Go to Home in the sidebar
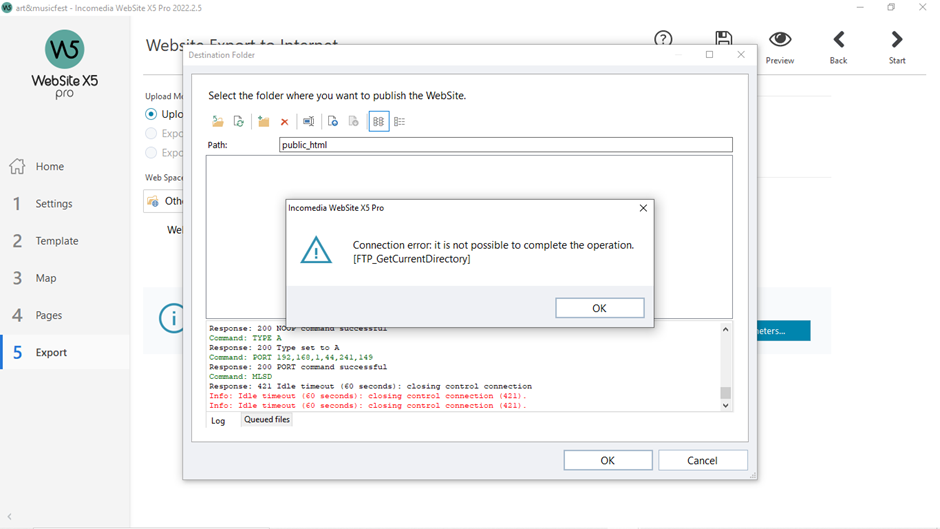Screen dimensions: 940x529 click(50, 166)
